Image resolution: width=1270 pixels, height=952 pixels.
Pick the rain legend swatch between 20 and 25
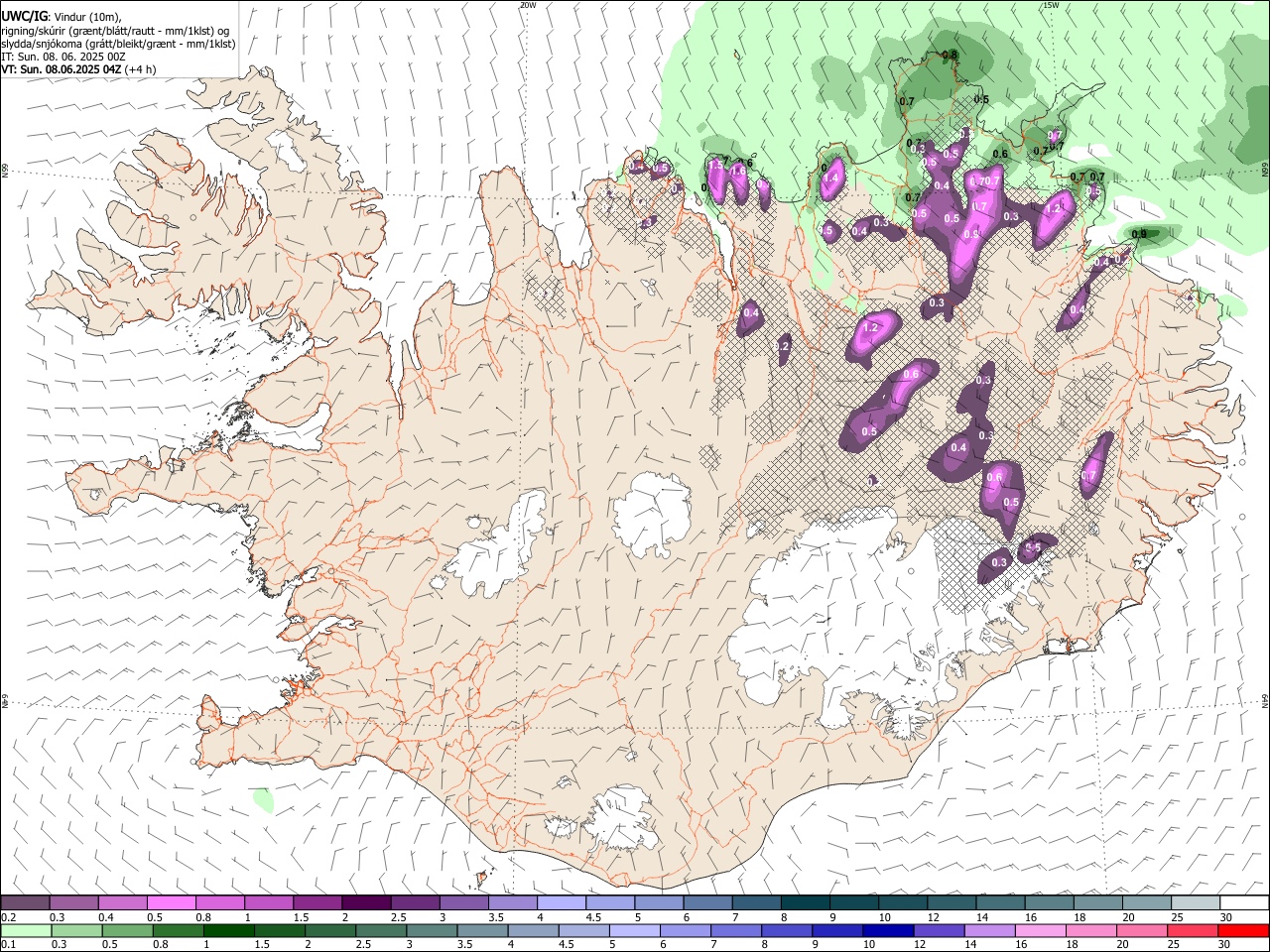(x=1142, y=930)
